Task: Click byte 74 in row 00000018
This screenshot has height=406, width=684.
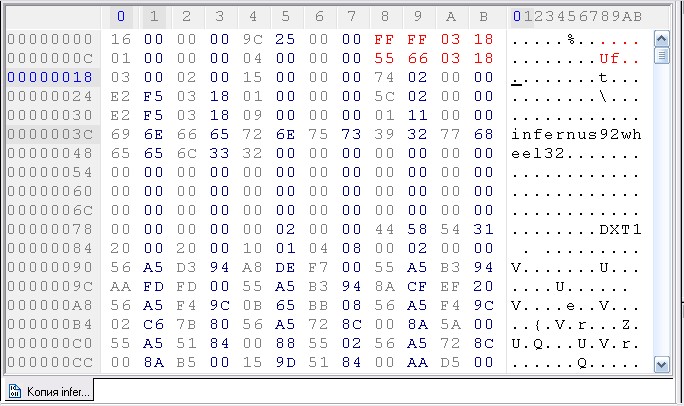Action: [x=384, y=77]
